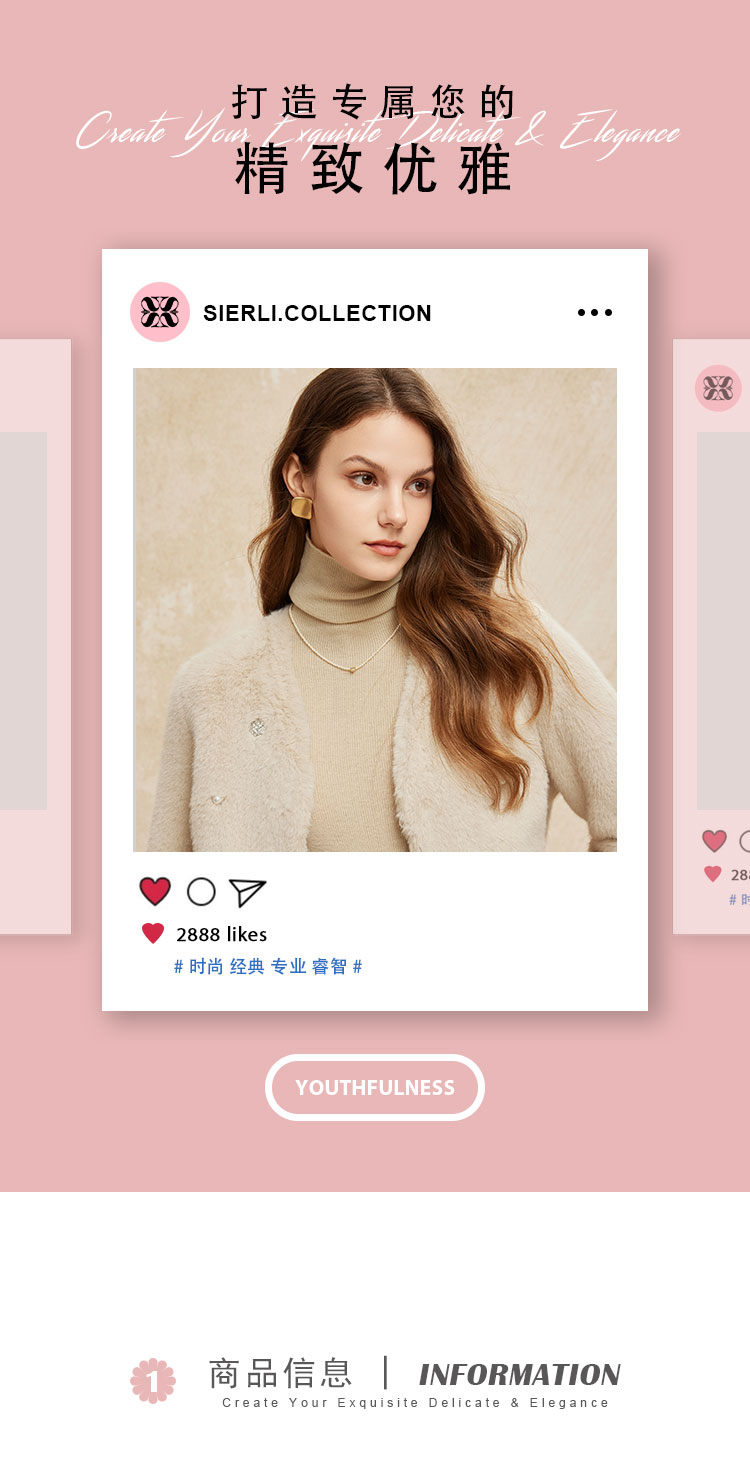The height and width of the screenshot is (1461, 750).
Task: Click the SIERLI.COLLECTION account name
Action: click(317, 313)
